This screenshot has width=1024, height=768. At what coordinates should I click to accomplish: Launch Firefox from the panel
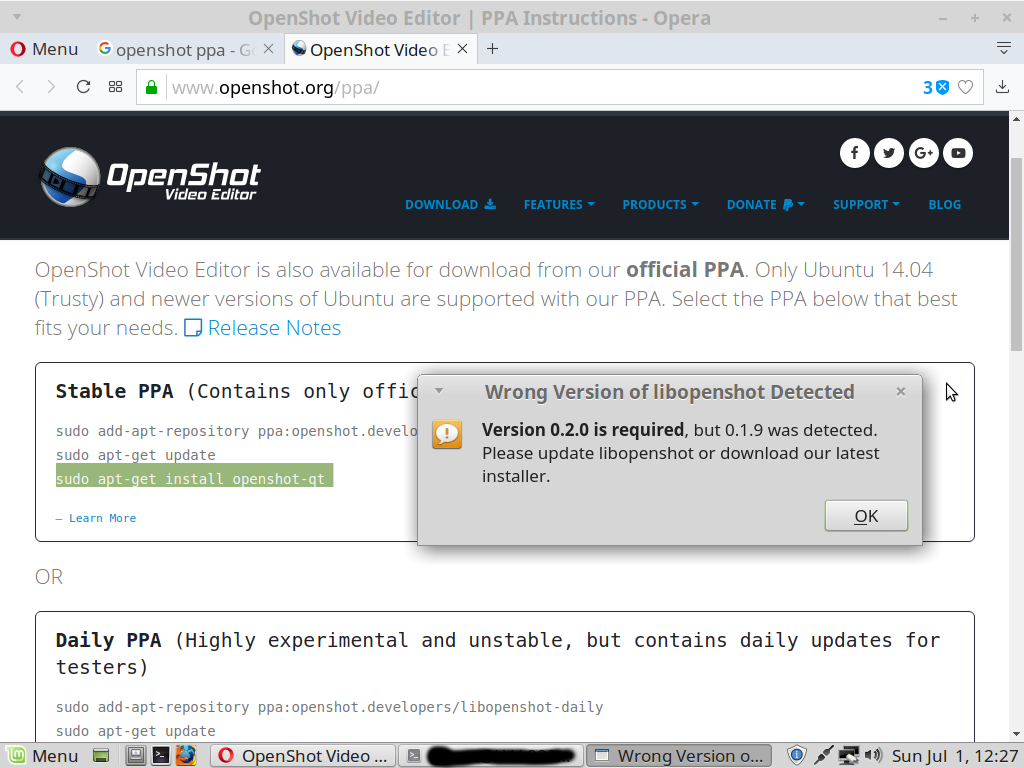point(185,756)
